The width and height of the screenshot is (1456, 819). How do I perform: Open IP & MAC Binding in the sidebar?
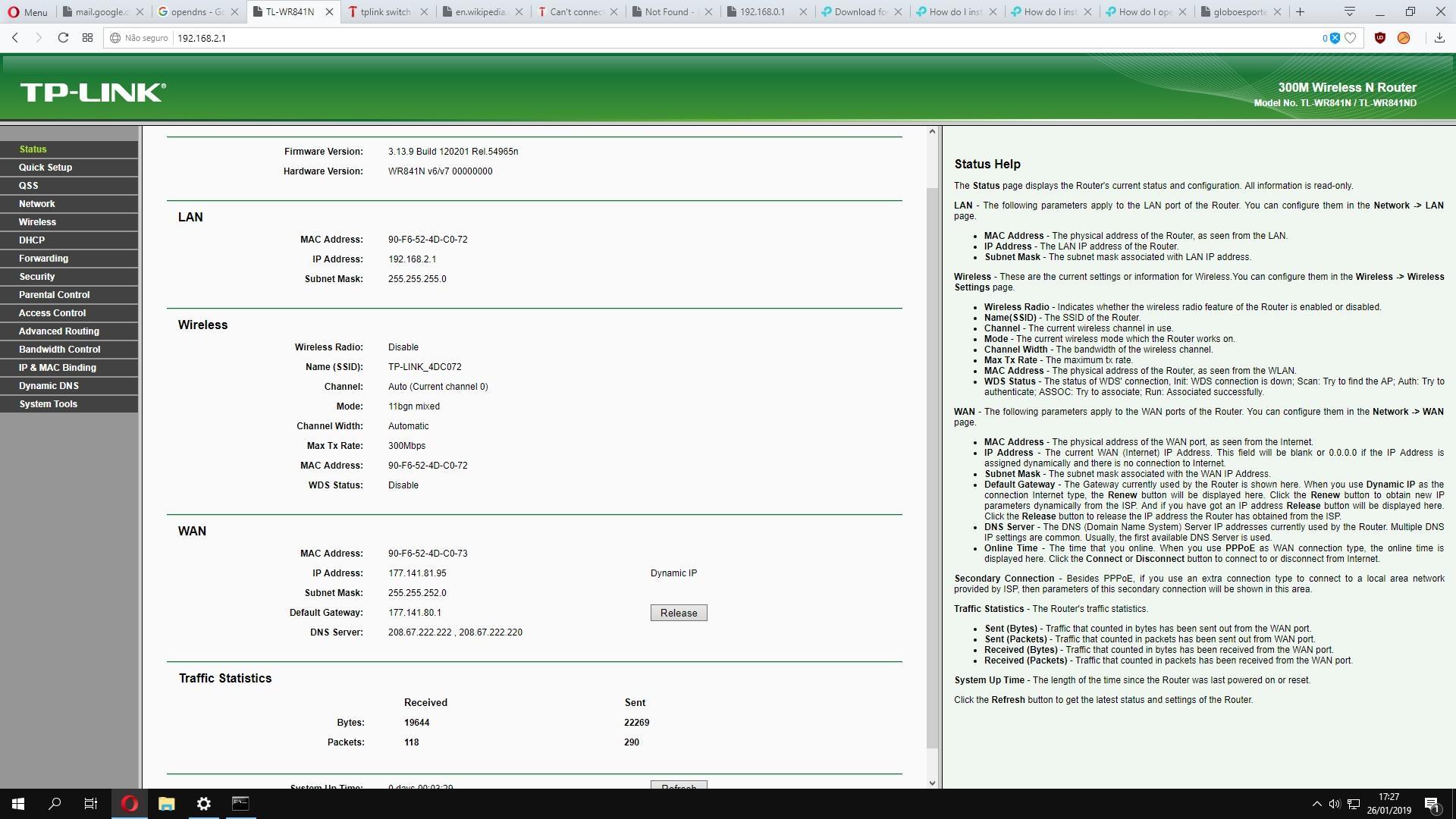(69, 368)
